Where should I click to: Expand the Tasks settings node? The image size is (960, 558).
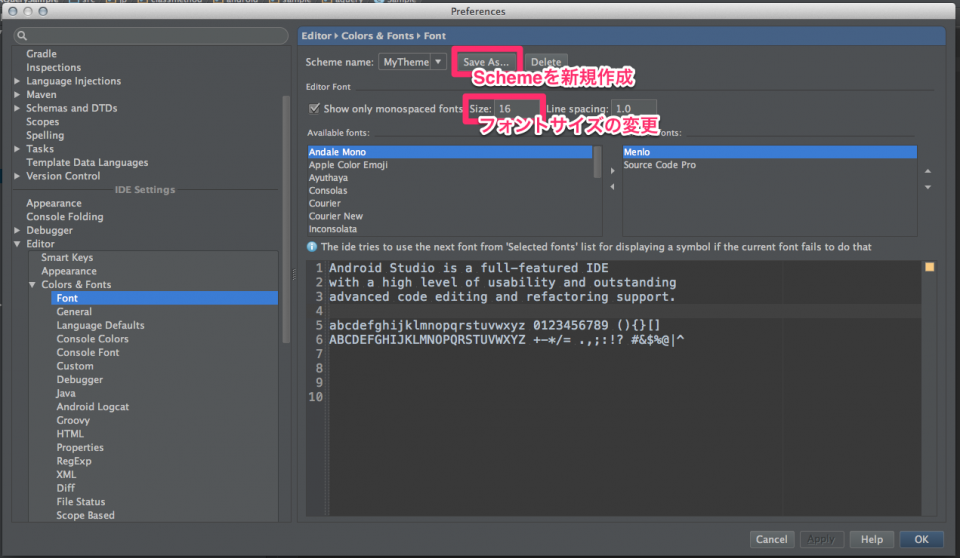17,149
